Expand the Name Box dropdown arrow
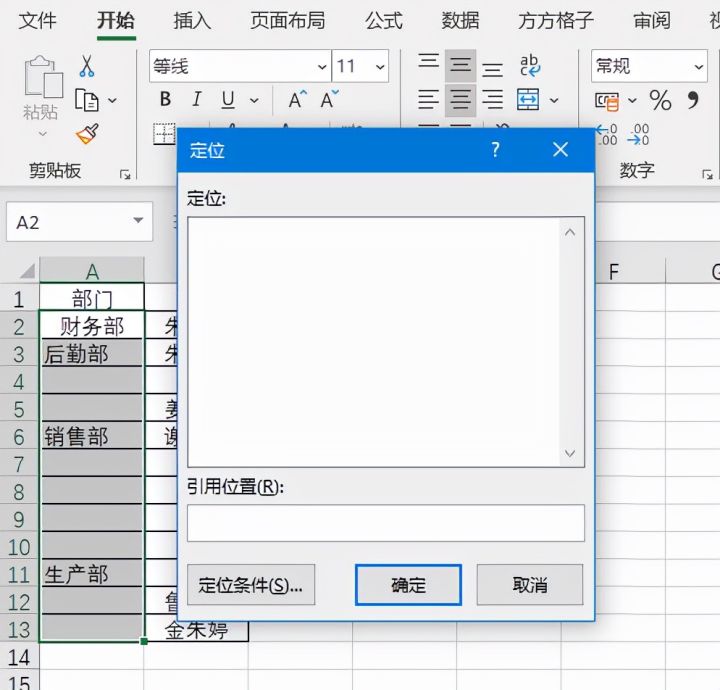The width and height of the screenshot is (720, 690). tap(138, 220)
